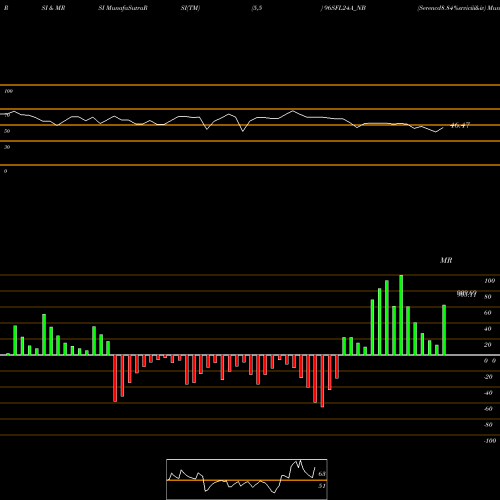The image size is (500, 500).
Task: Click the end of the white RSI line
Action: click(x=443, y=128)
